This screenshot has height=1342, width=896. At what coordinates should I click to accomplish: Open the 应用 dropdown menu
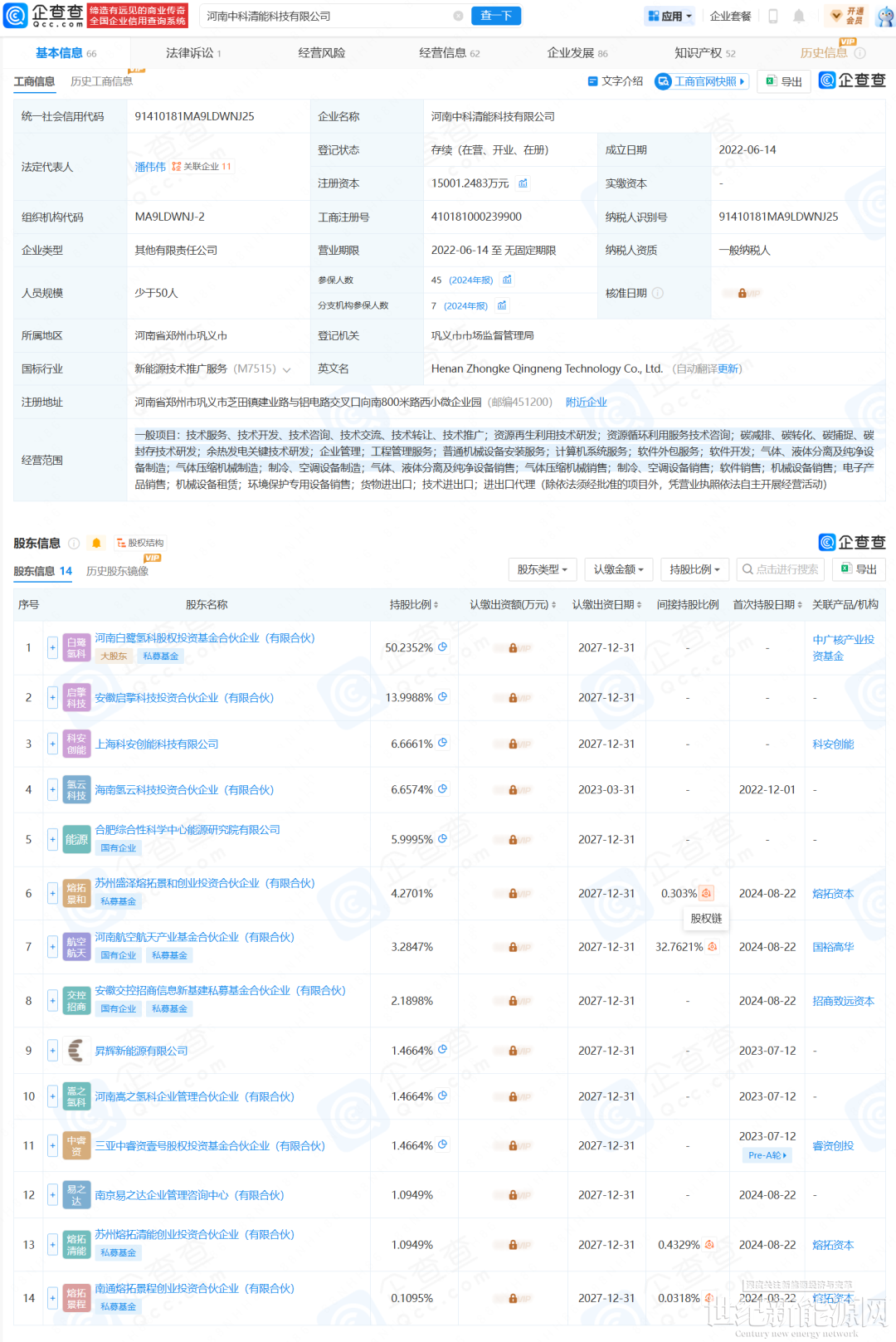click(670, 16)
